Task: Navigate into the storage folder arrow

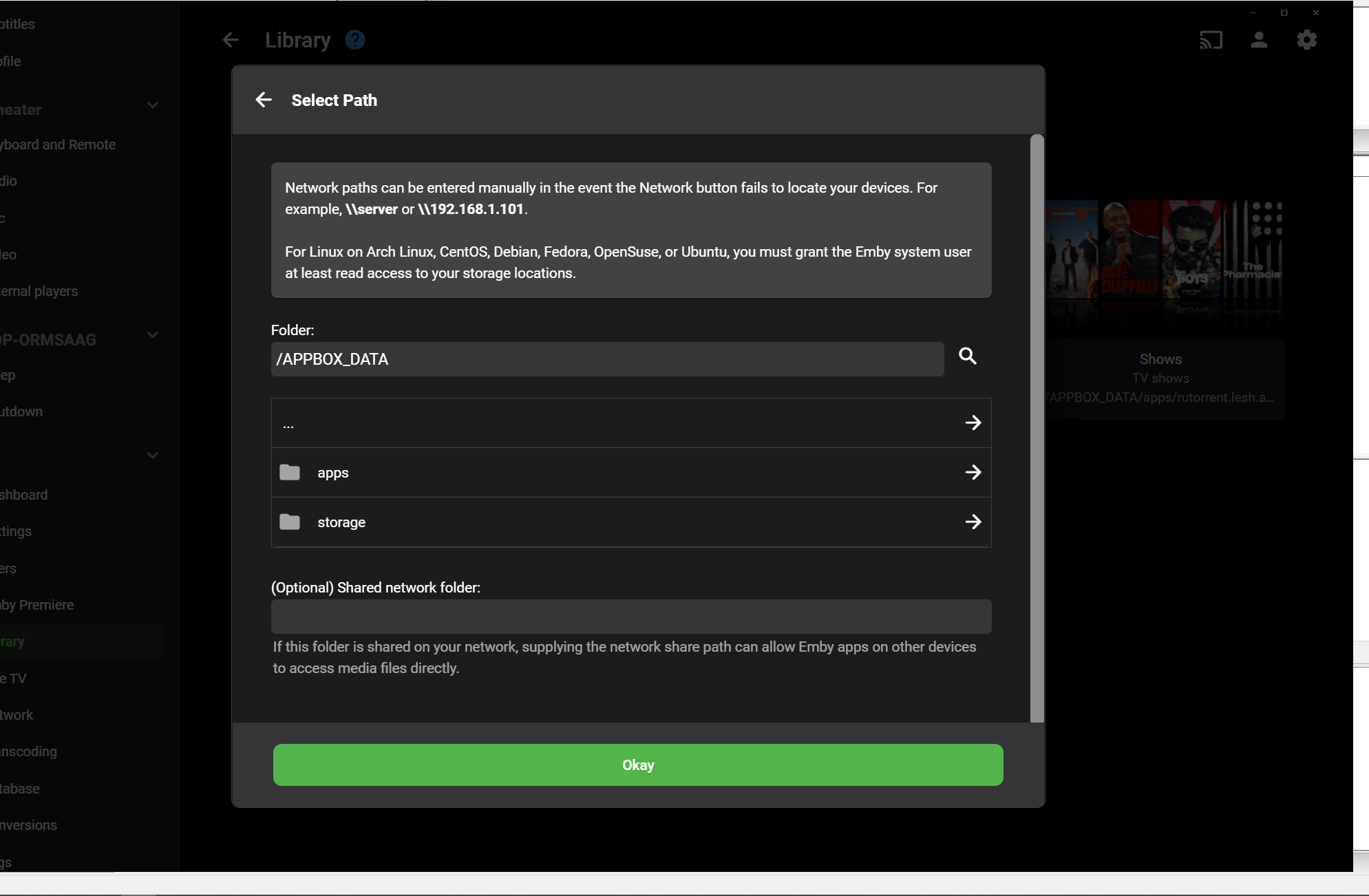Action: (973, 522)
